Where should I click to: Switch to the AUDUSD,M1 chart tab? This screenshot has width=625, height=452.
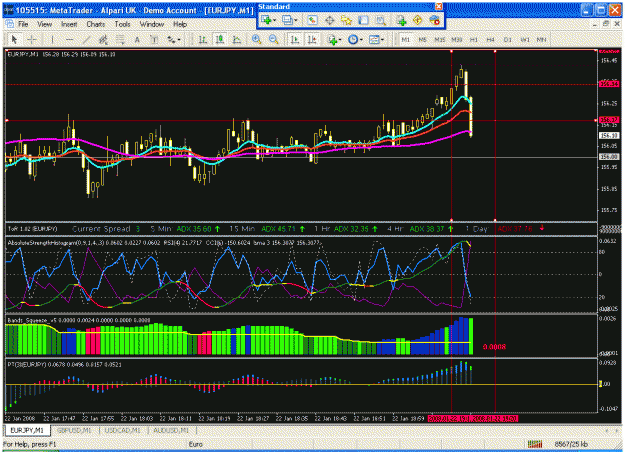click(171, 430)
